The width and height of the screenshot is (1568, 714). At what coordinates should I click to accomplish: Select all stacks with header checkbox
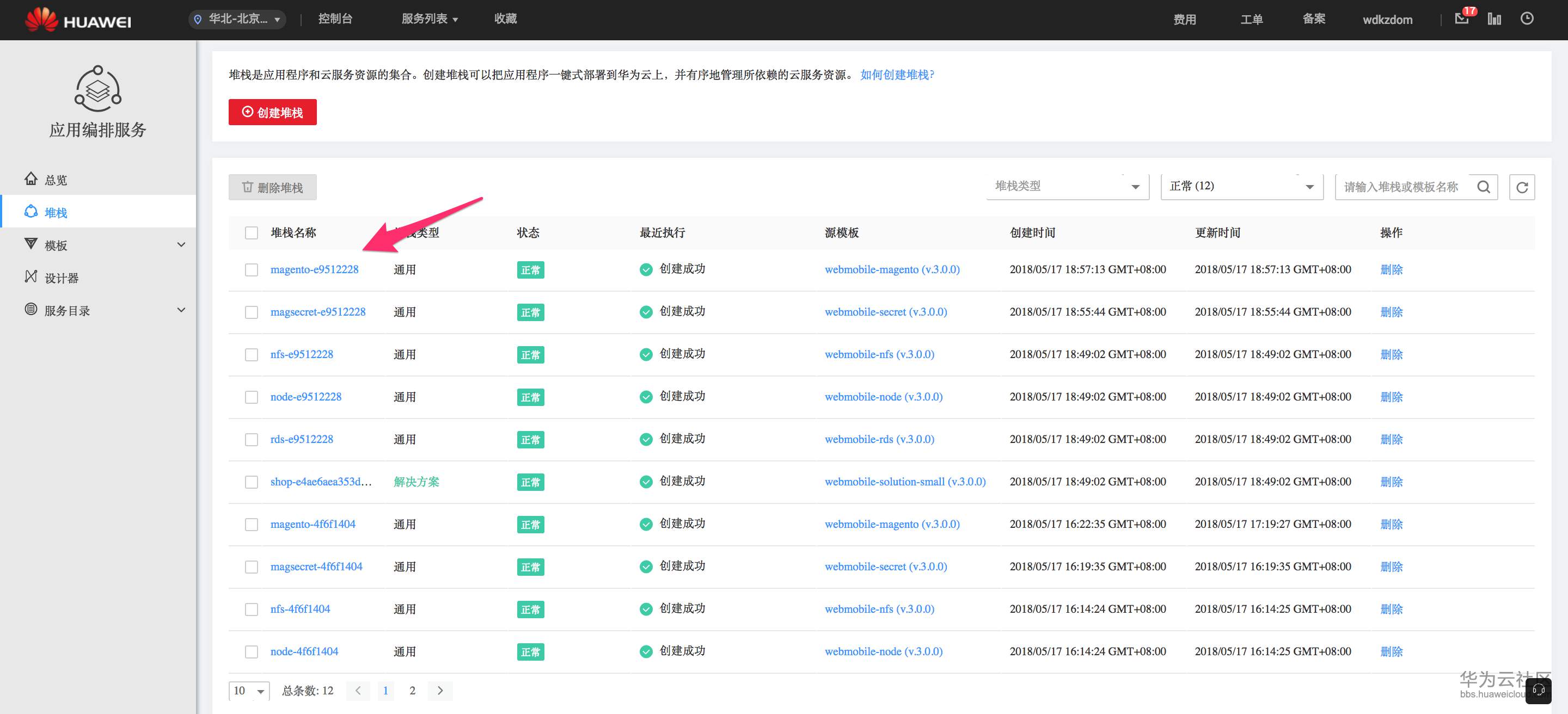pos(252,233)
